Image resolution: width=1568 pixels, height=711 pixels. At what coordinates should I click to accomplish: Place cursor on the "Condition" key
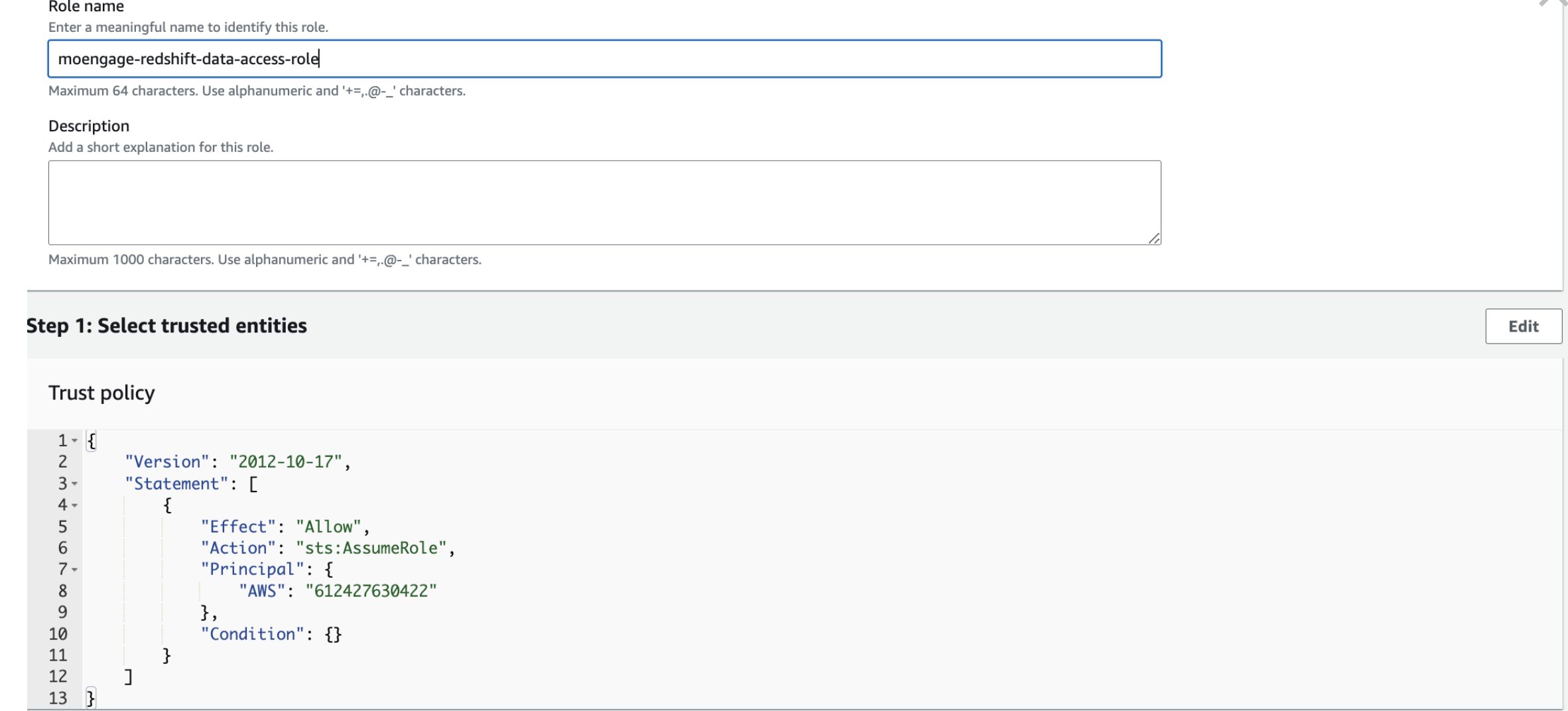coord(252,634)
